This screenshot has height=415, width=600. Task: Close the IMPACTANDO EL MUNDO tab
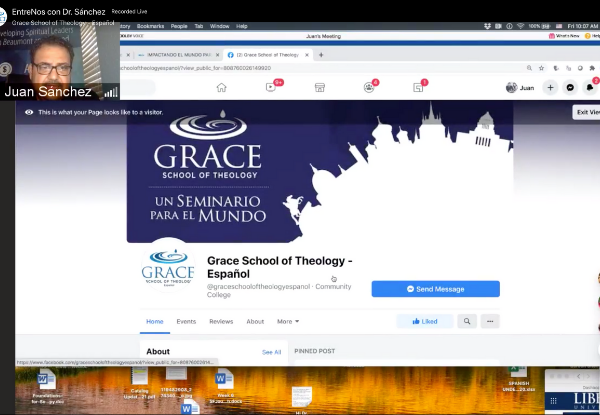pos(217,55)
